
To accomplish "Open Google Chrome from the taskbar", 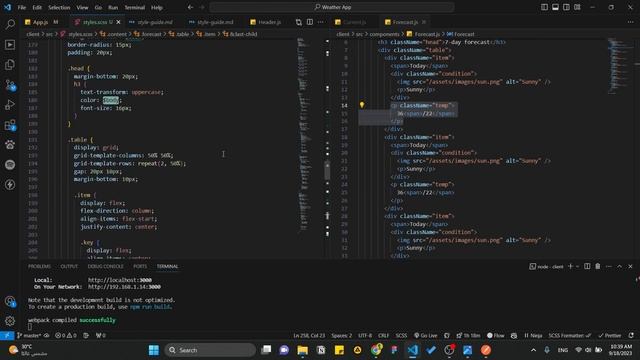I will [376, 350].
